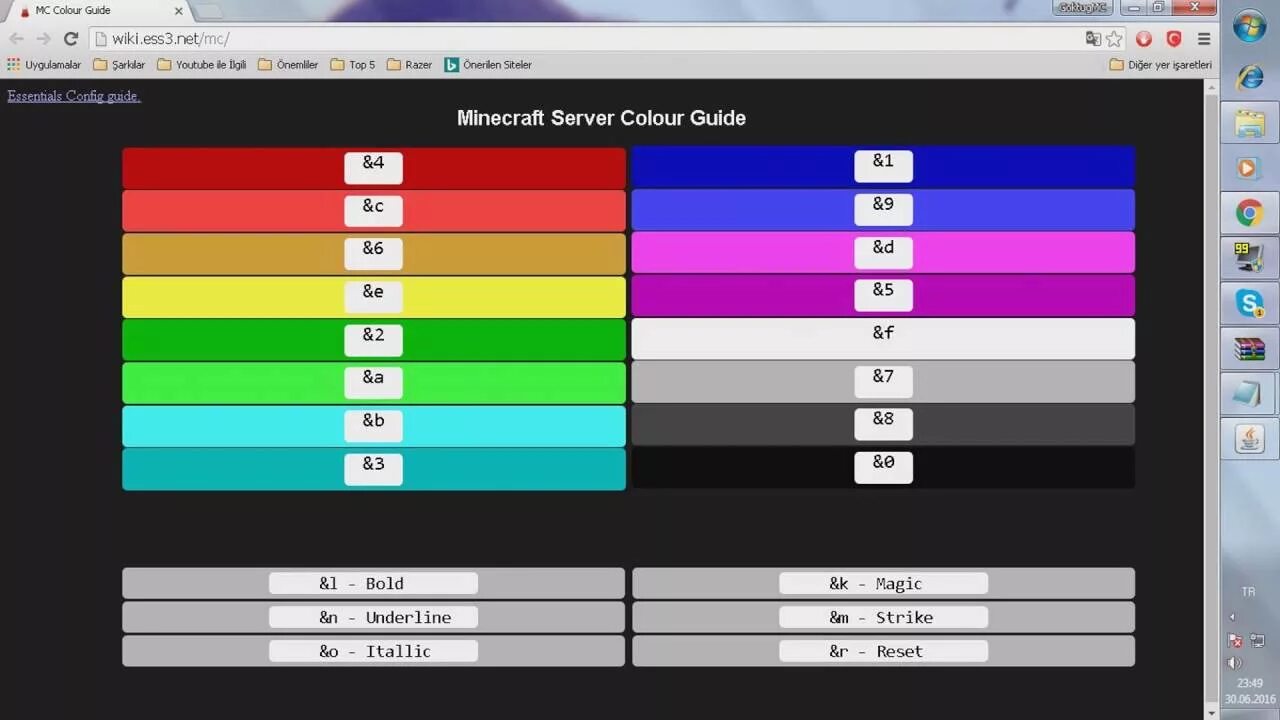Click the gold &6 swatch
The width and height of the screenshot is (1280, 720).
click(374, 254)
